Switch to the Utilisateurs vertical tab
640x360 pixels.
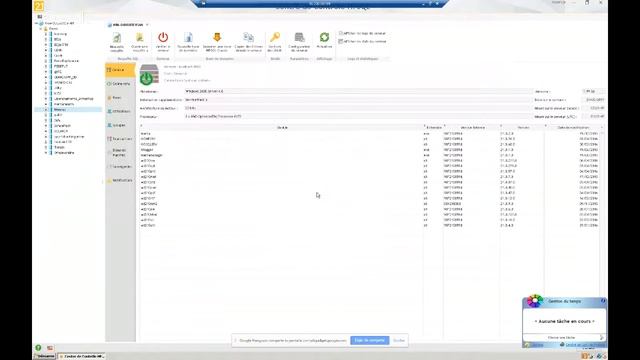coord(120,111)
